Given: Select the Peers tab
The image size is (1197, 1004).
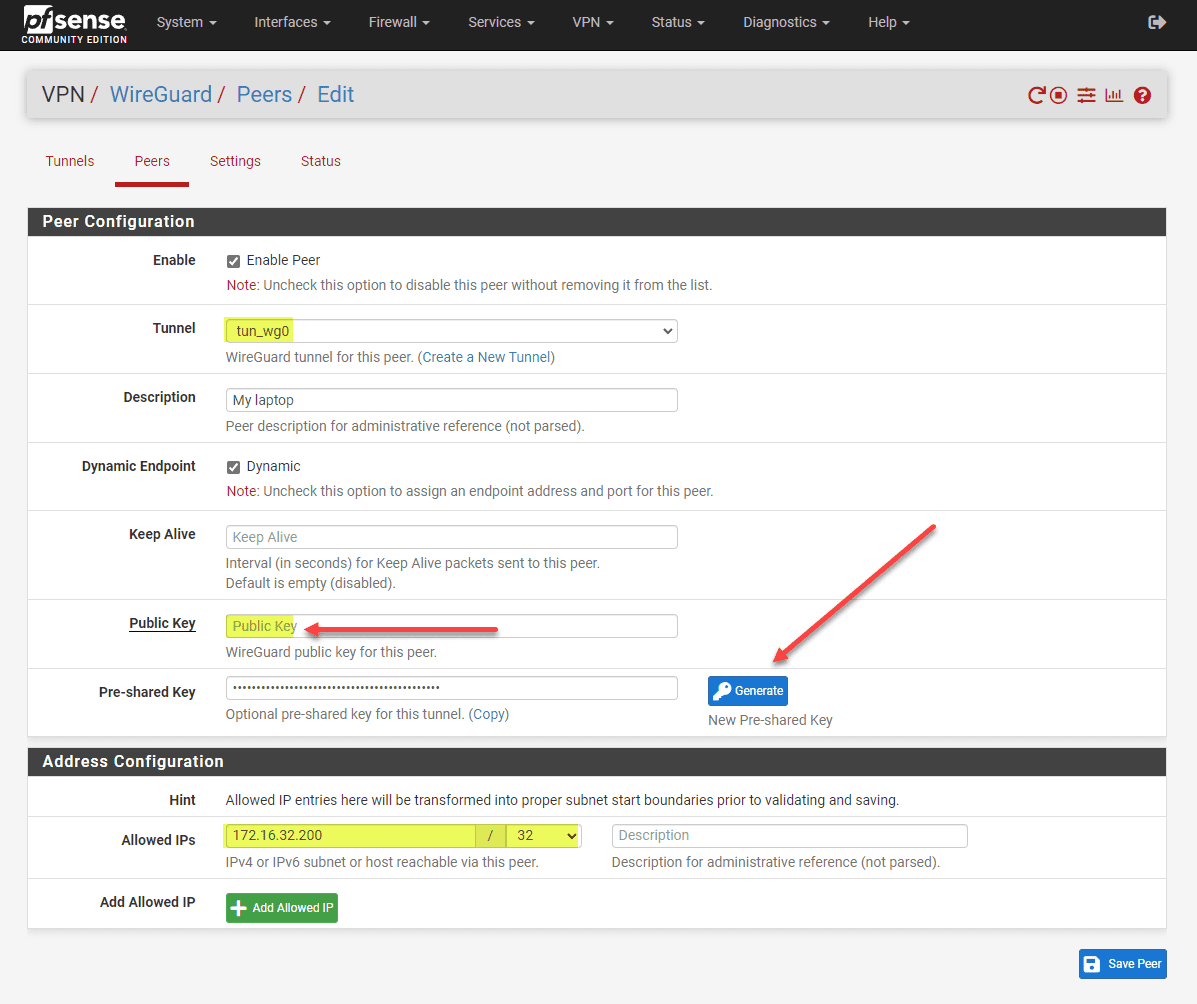Looking at the screenshot, I should [152, 161].
